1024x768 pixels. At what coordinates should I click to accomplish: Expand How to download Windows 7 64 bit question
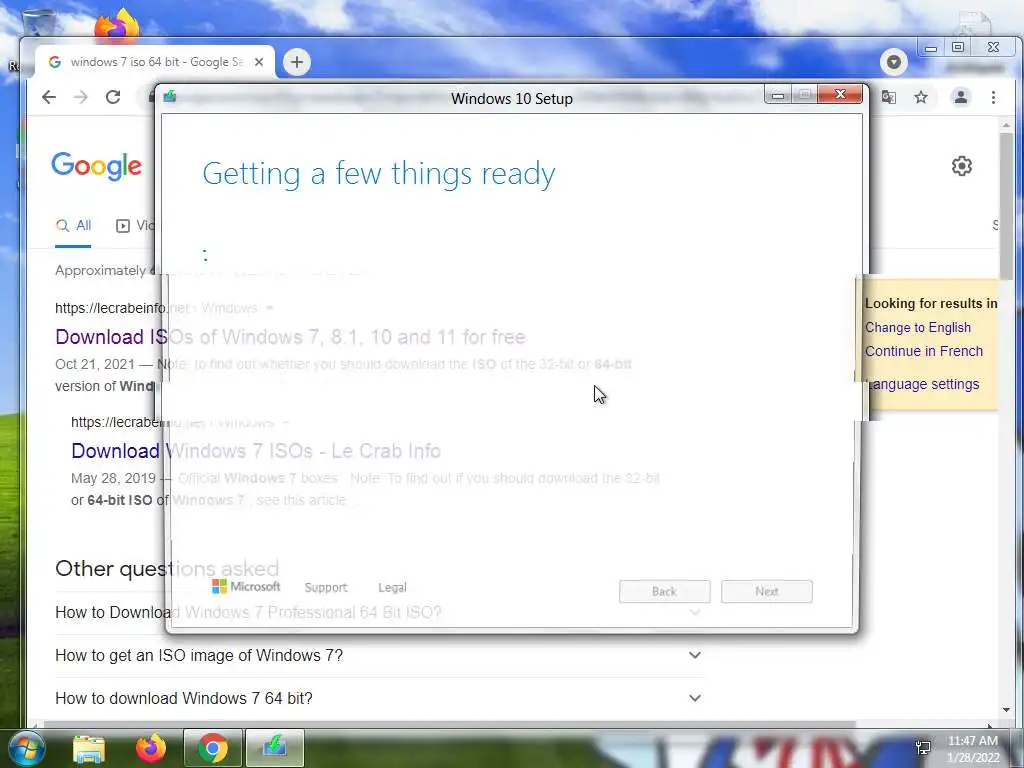point(379,698)
